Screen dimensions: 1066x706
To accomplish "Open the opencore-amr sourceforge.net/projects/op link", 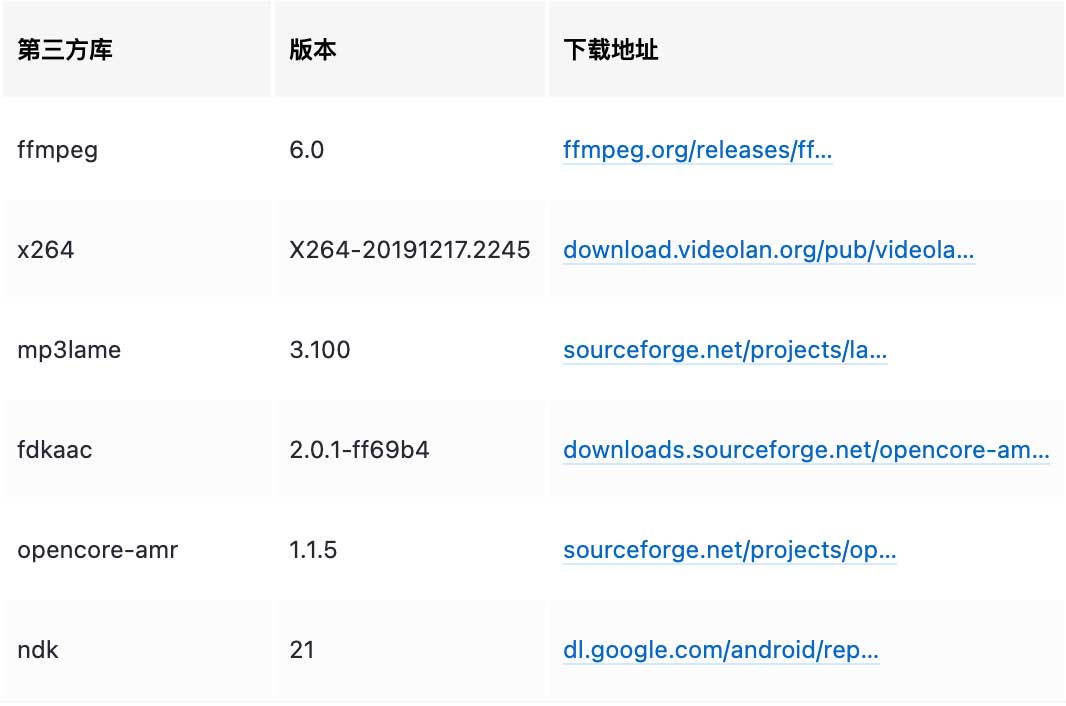I will [x=729, y=550].
